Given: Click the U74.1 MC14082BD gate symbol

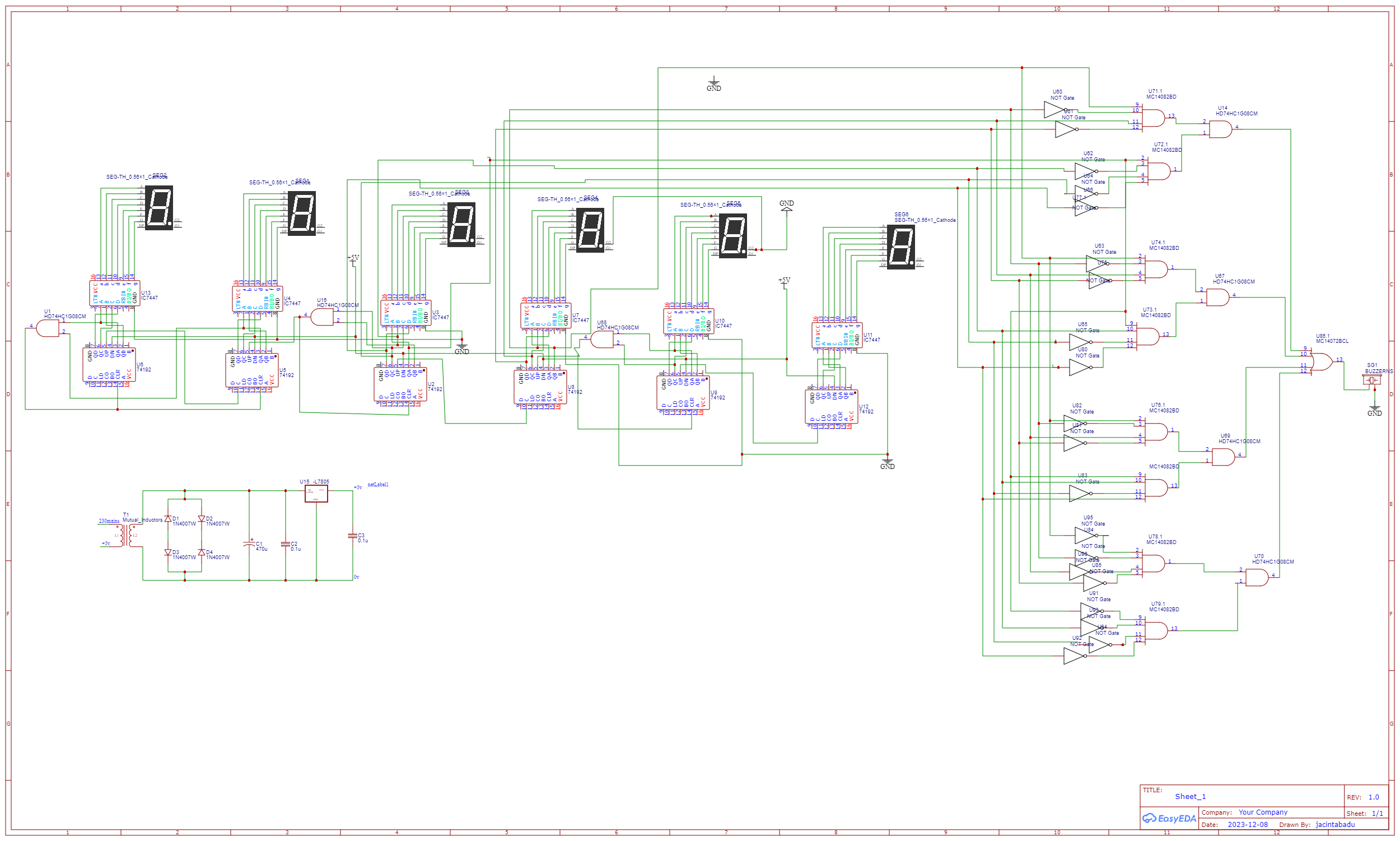Looking at the screenshot, I should [x=1156, y=269].
